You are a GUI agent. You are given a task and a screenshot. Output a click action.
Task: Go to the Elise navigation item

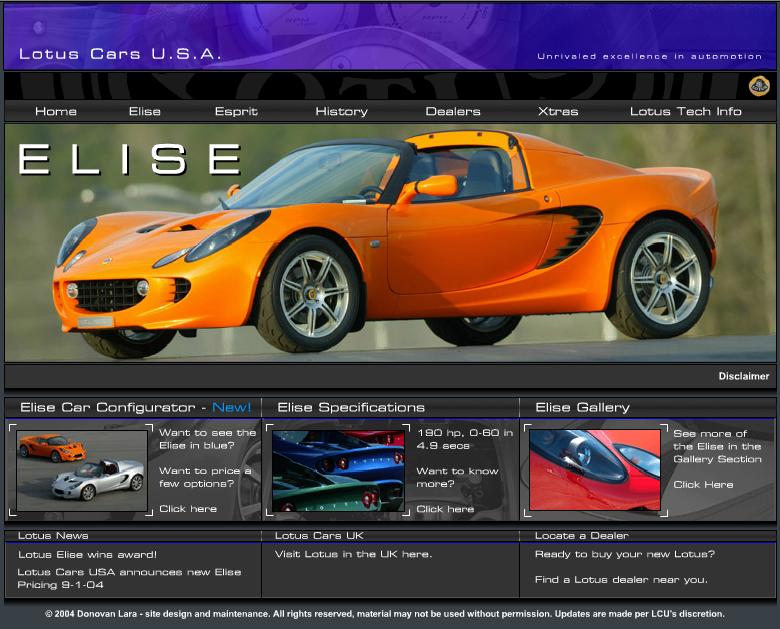[145, 111]
